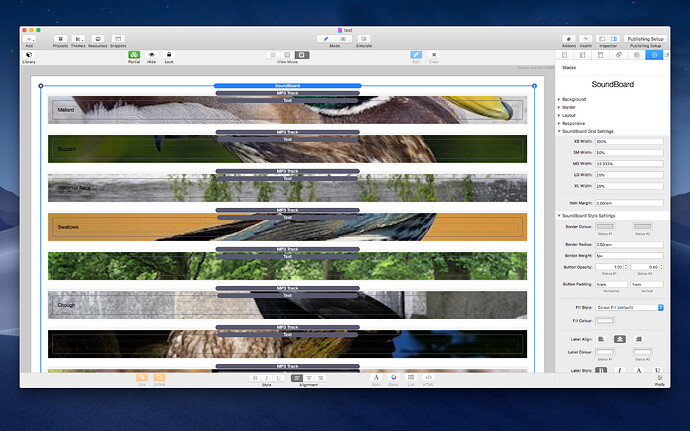Select the Mallard MP3 track
690x431 pixels.
click(287, 93)
